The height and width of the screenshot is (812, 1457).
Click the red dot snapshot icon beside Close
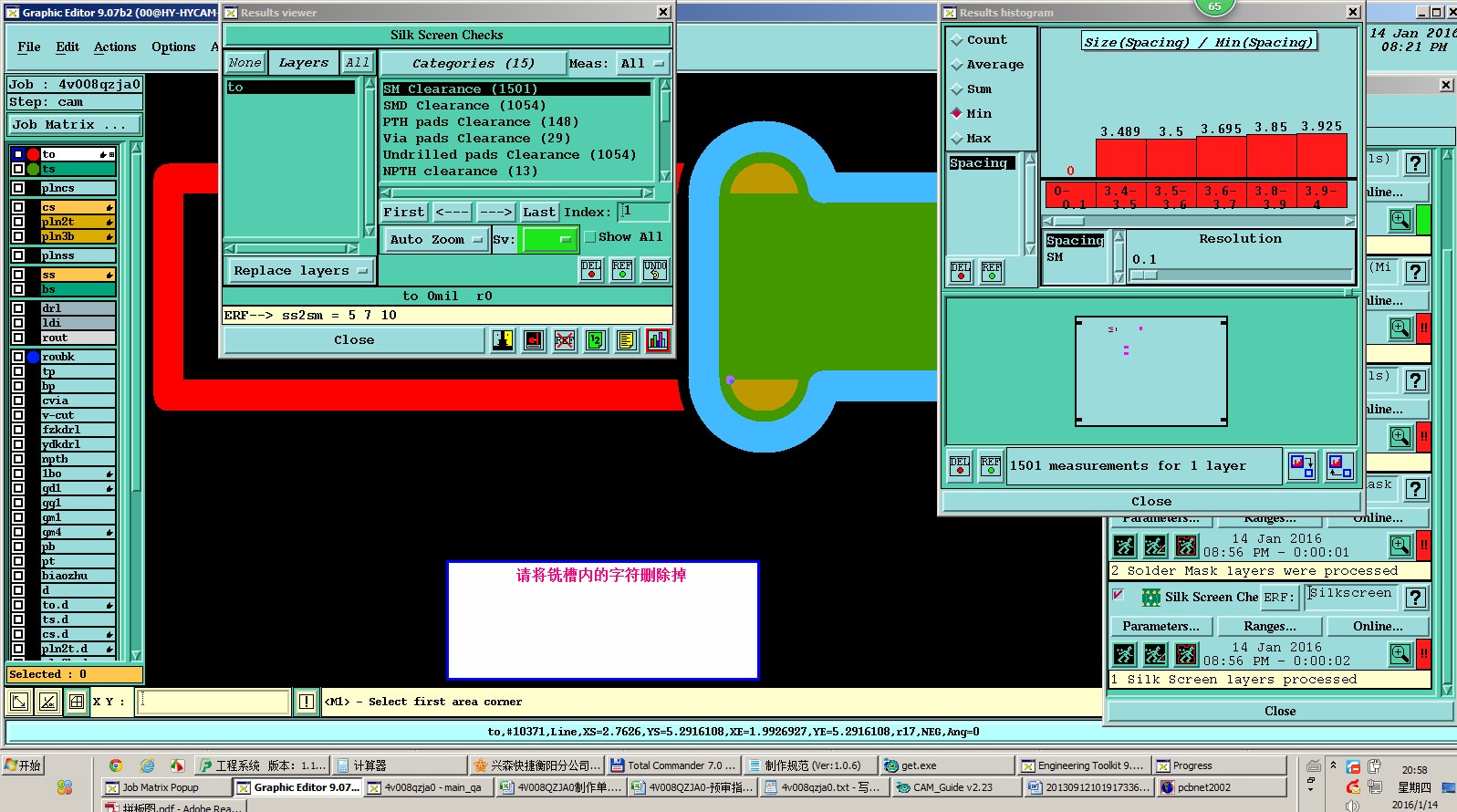tap(534, 340)
